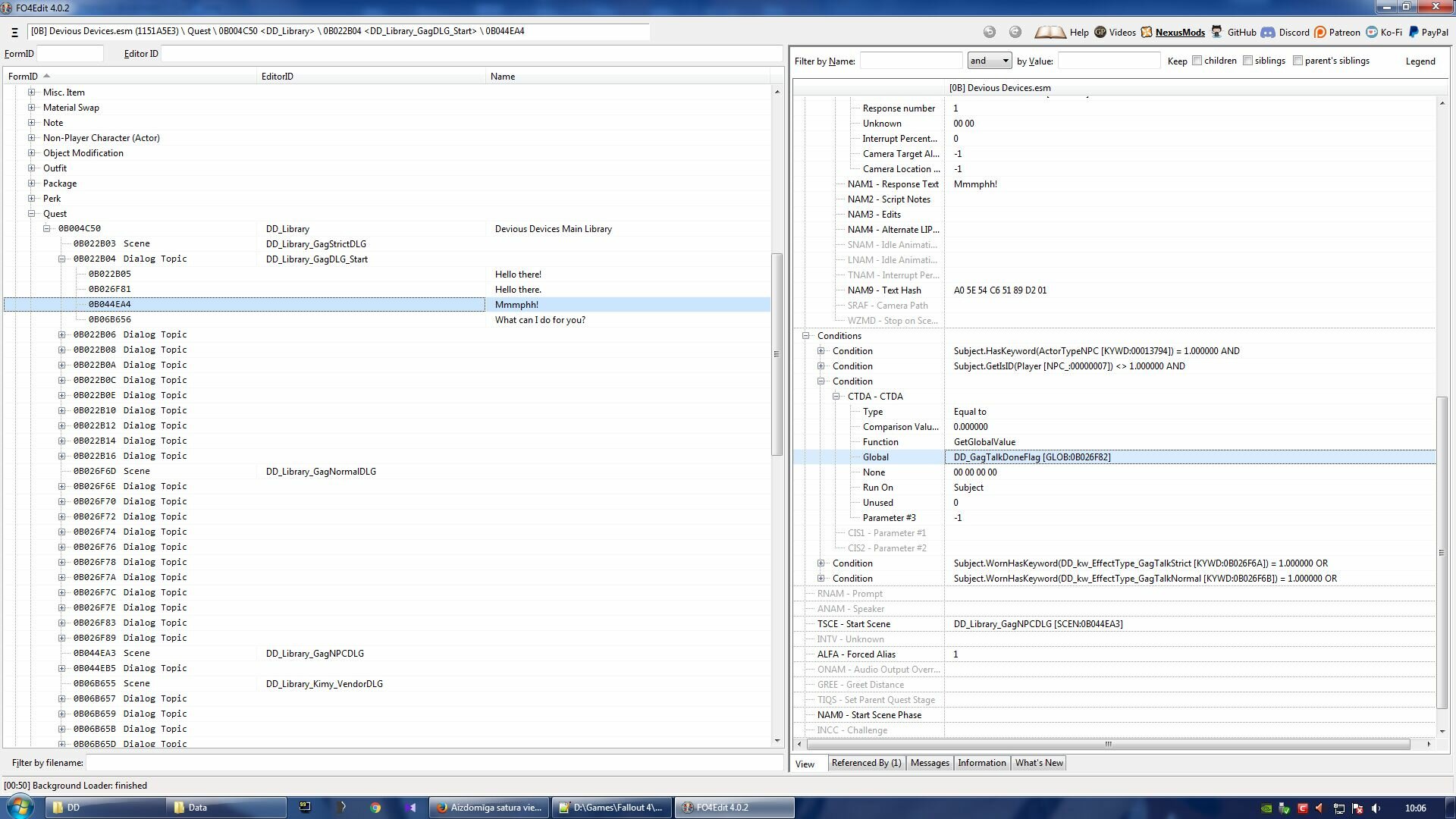Click the navigate back arrow
This screenshot has width=1456, height=819.
990,32
